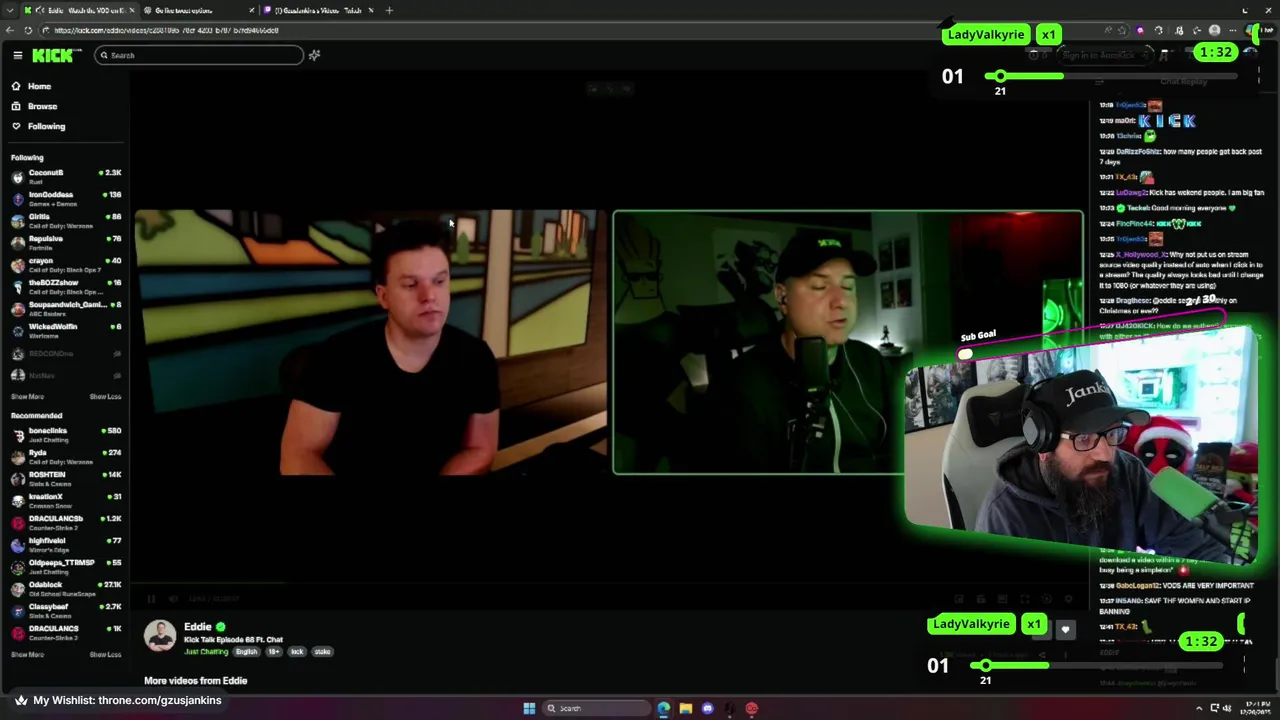
Task: Open the Kick hamburger menu
Action: [17, 55]
